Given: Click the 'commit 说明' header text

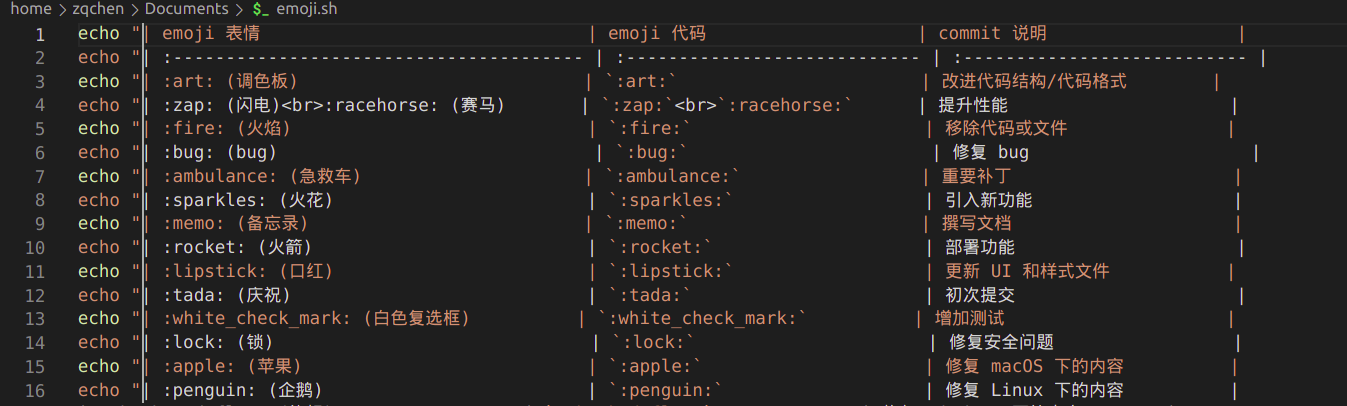Looking at the screenshot, I should [x=992, y=34].
